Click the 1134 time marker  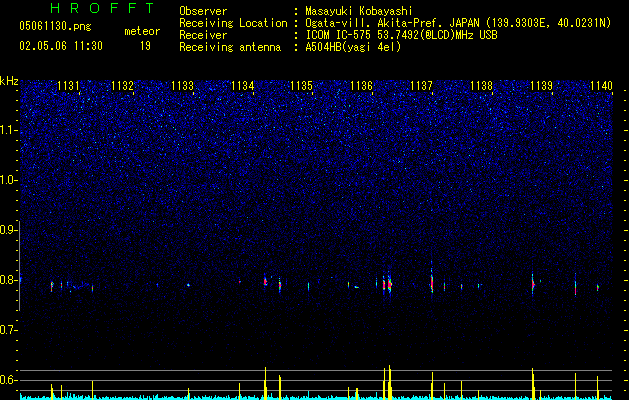(x=242, y=86)
